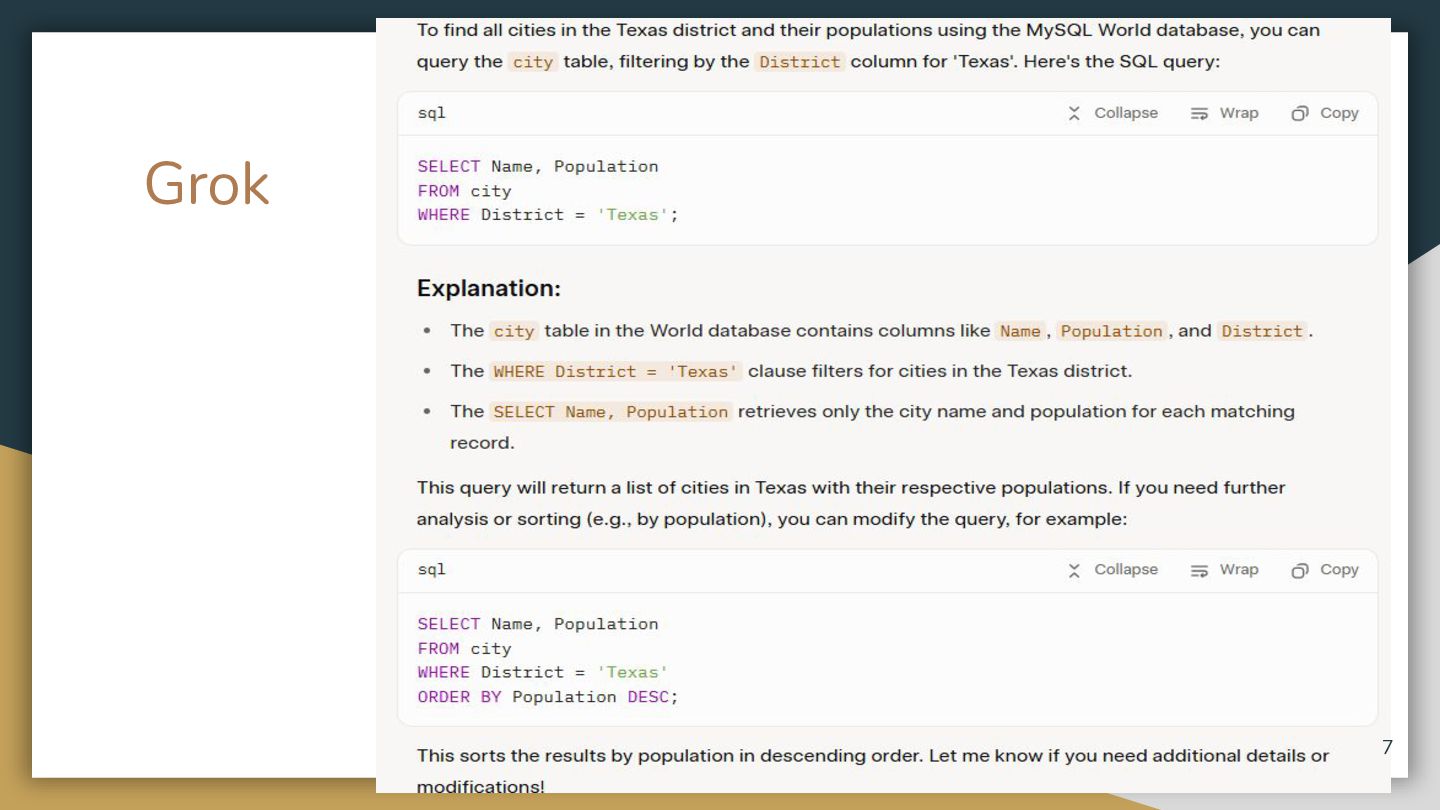Click the highlighted 'District' chip in the intro paragraph
This screenshot has height=810, width=1440.
coord(799,62)
